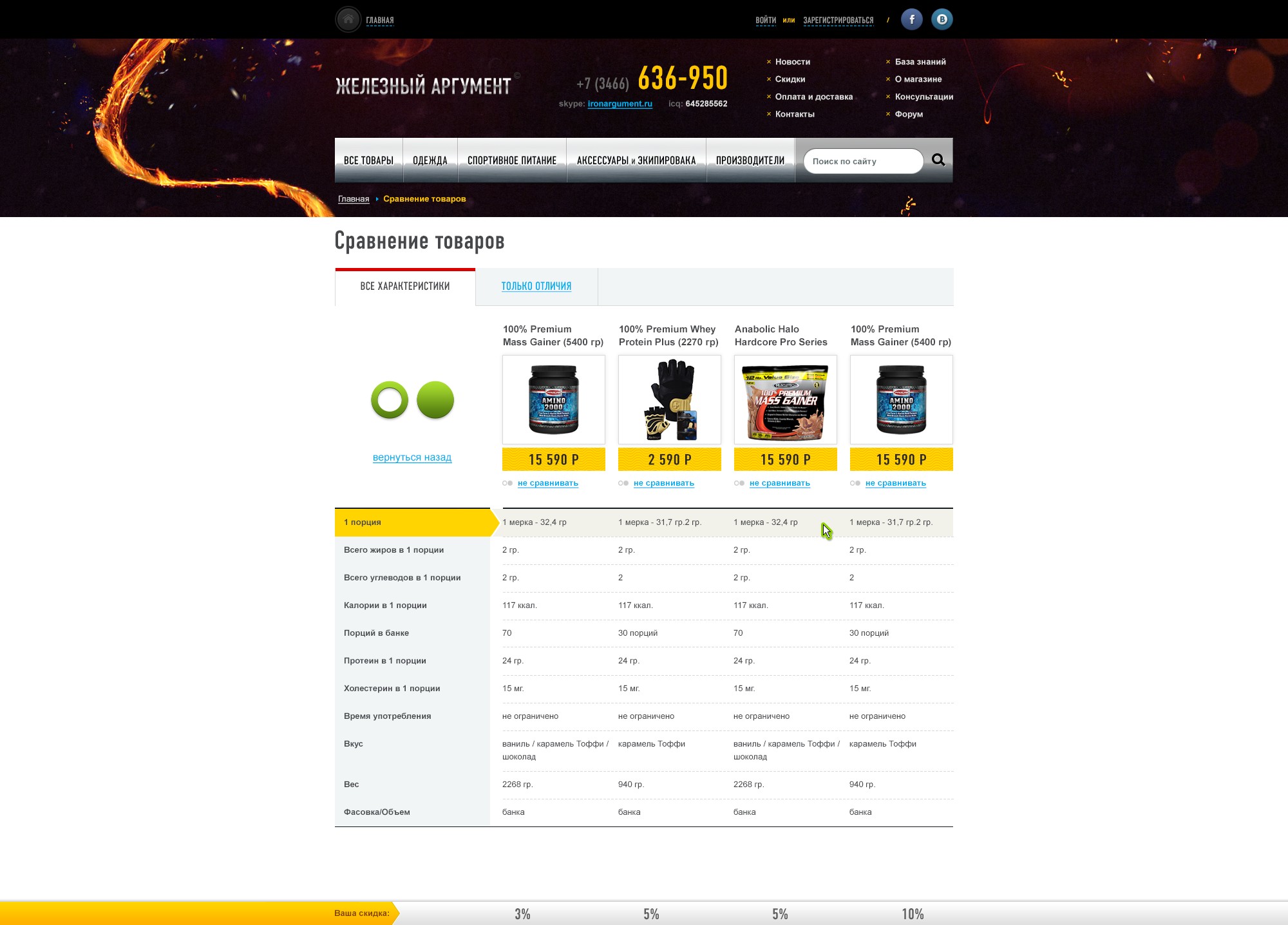This screenshot has height=925, width=1288.
Task: Click Главная in breadcrumb
Action: tap(354, 199)
